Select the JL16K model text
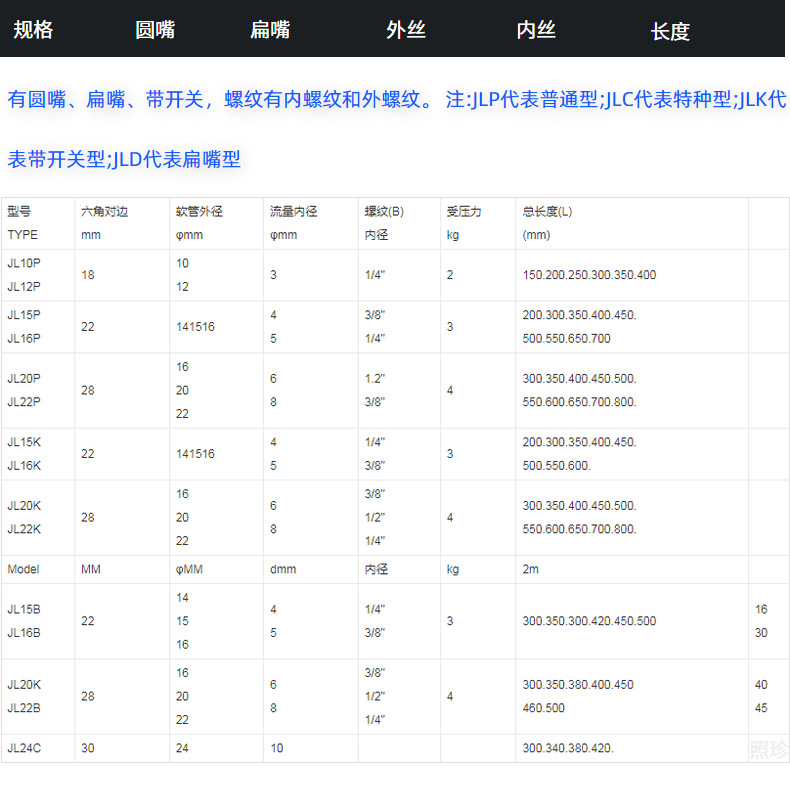 pyautogui.click(x=24, y=466)
